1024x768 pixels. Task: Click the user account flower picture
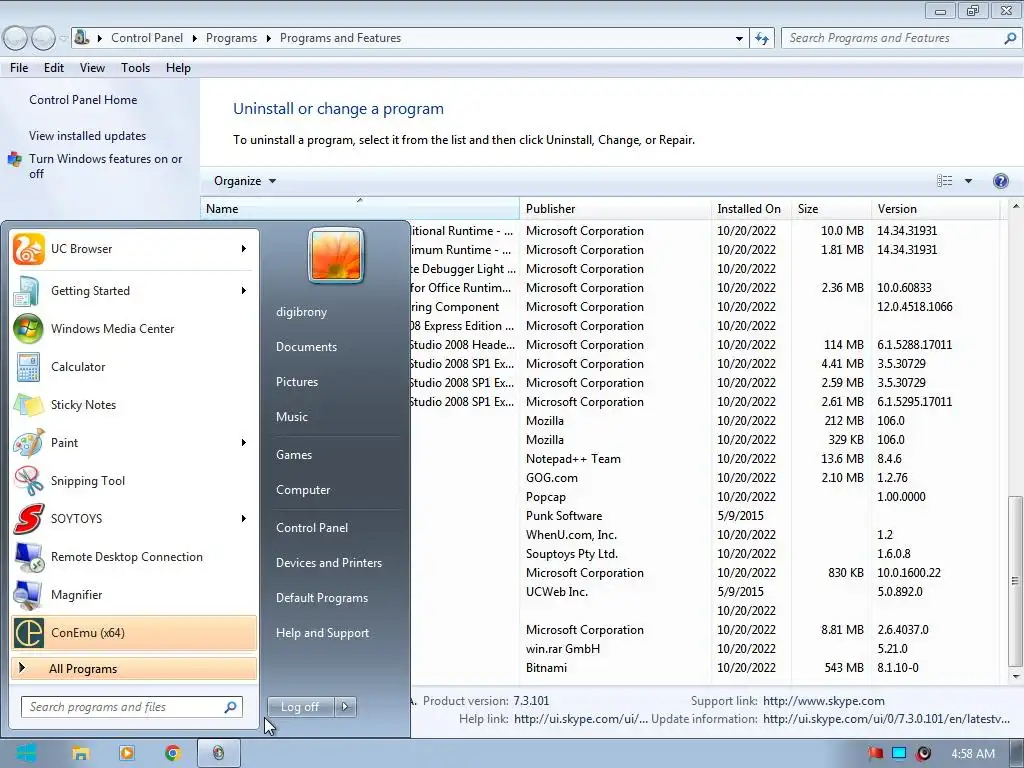[336, 255]
